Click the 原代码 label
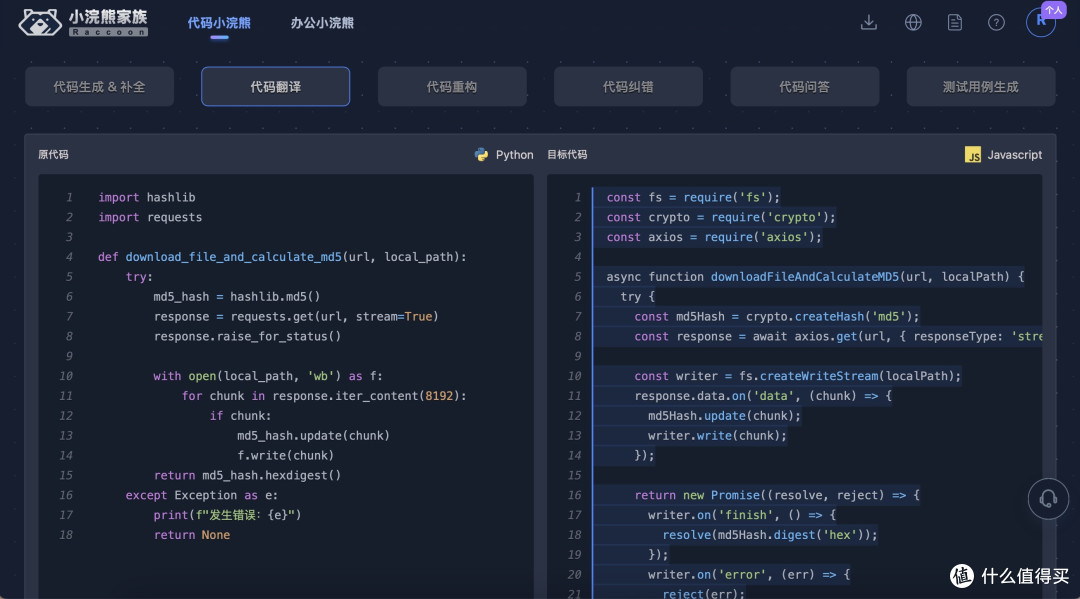The image size is (1080, 599). click(53, 155)
